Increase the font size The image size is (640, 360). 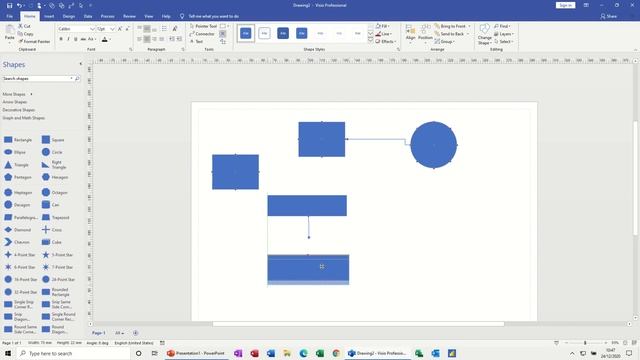tap(120, 29)
